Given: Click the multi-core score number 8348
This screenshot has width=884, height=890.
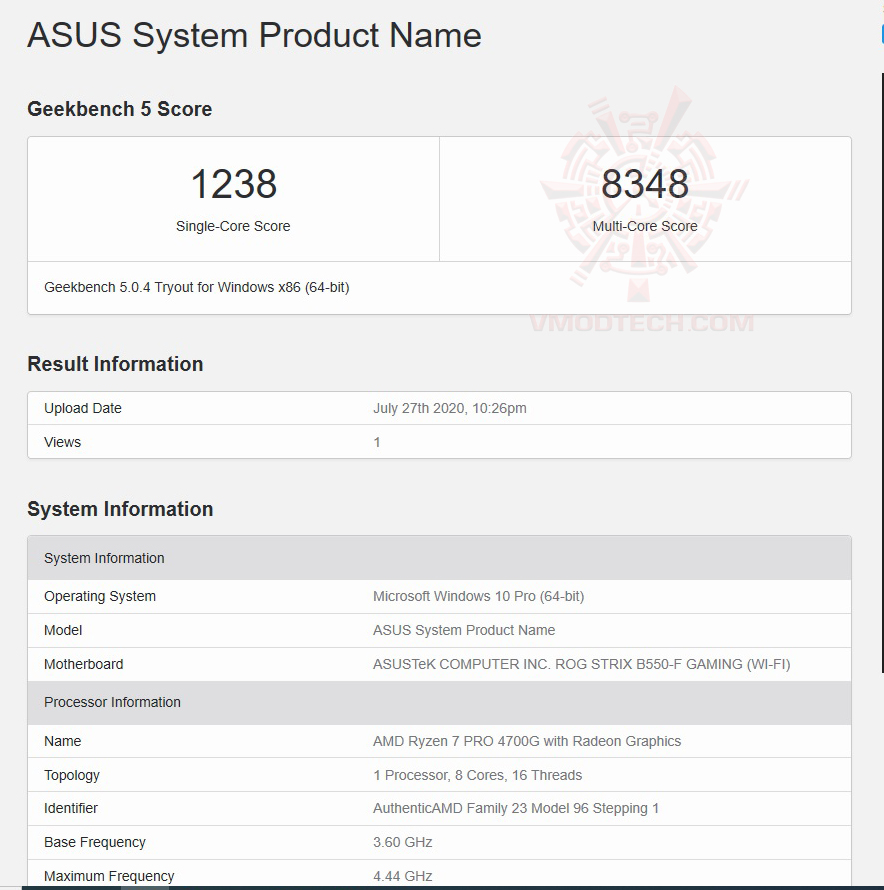Looking at the screenshot, I should click(645, 184).
